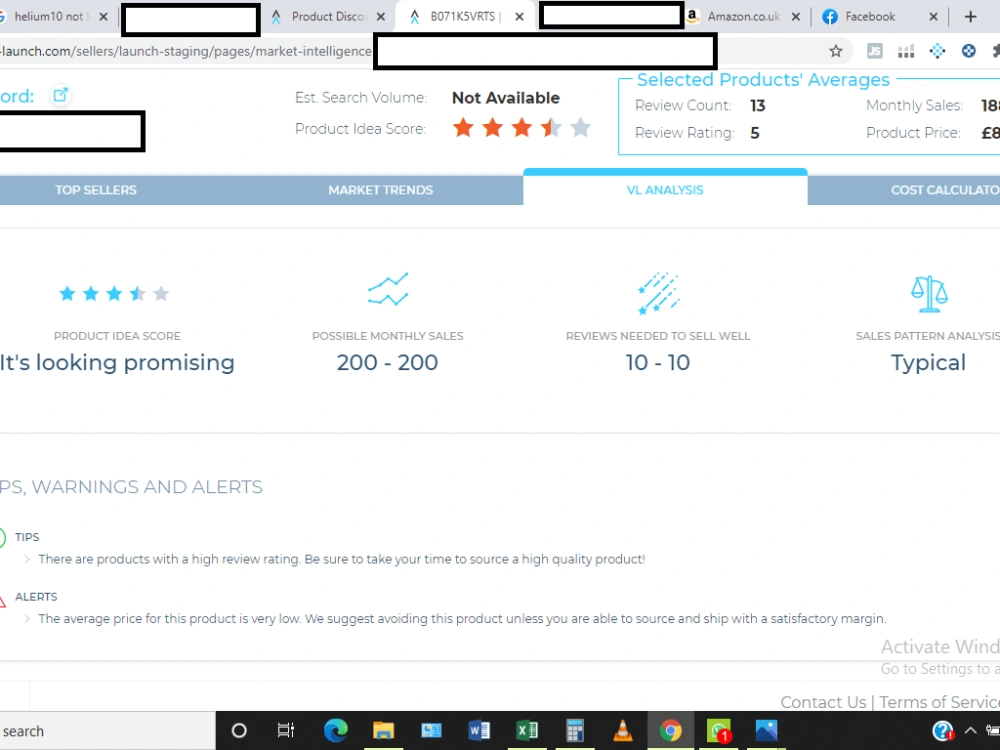The width and height of the screenshot is (1000, 750).
Task: Click the Possible Monthly Sales chart icon
Action: (388, 290)
